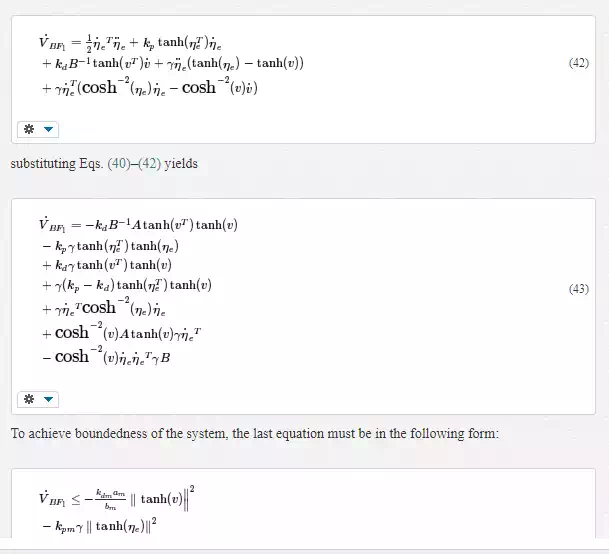Open the gear options under equation 43
This screenshot has height=554, width=609.
29,399
